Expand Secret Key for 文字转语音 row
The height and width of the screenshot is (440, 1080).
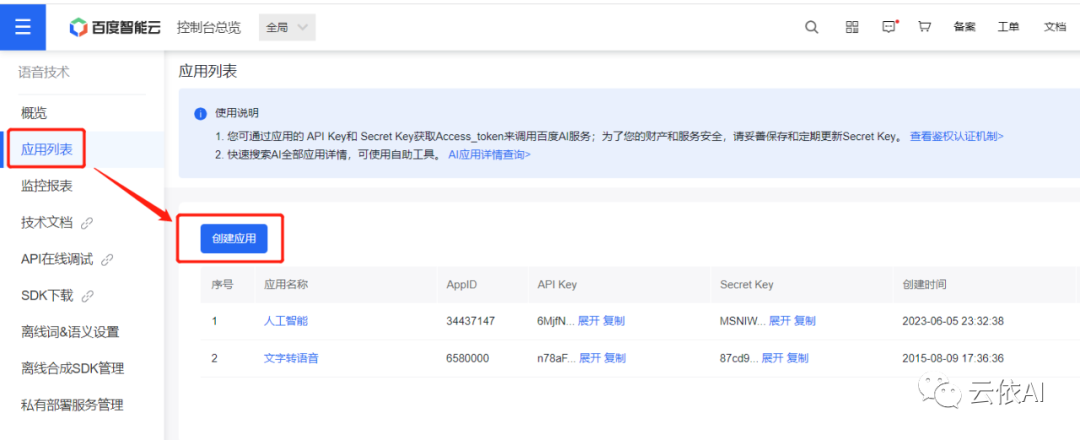point(773,358)
